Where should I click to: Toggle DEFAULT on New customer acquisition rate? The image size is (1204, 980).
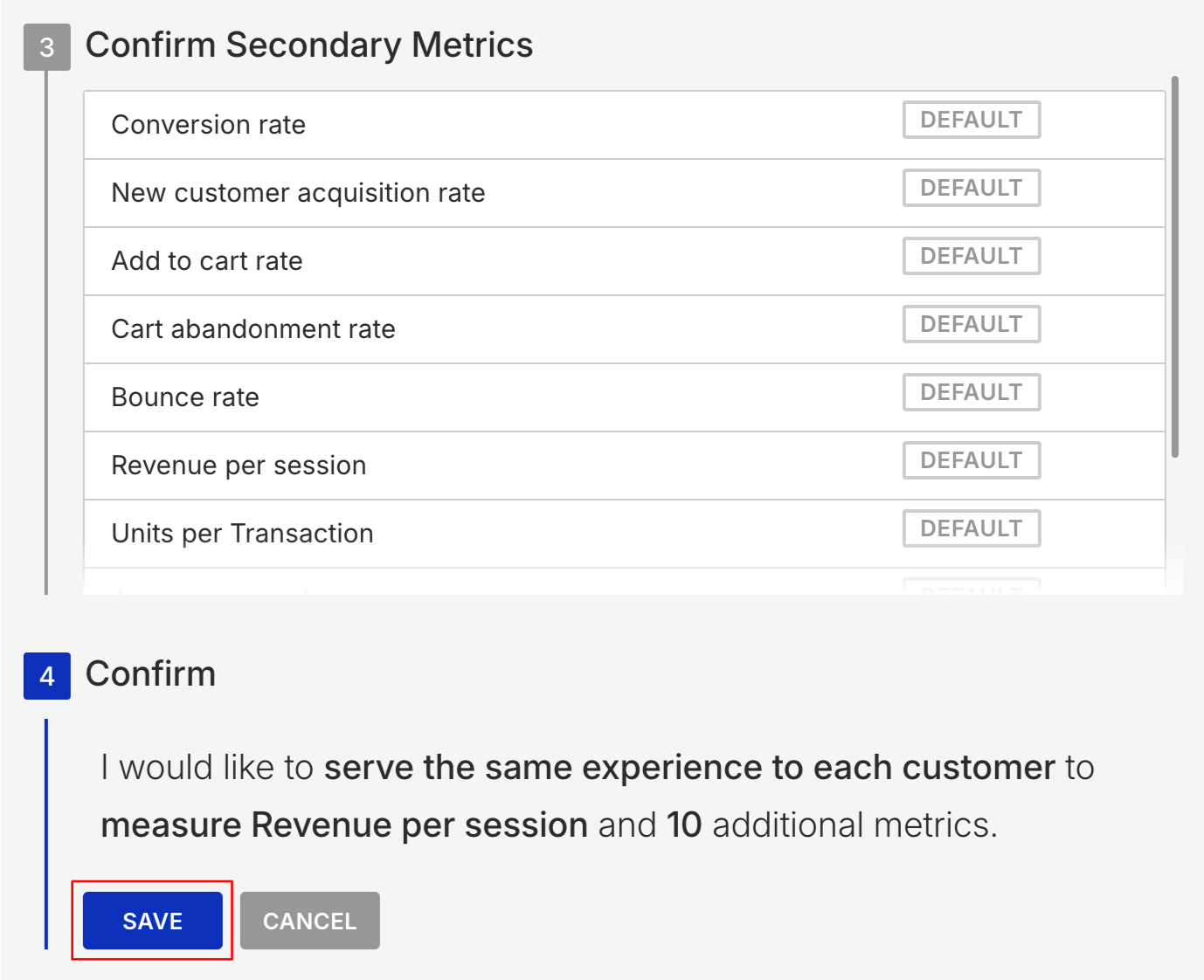[x=971, y=188]
